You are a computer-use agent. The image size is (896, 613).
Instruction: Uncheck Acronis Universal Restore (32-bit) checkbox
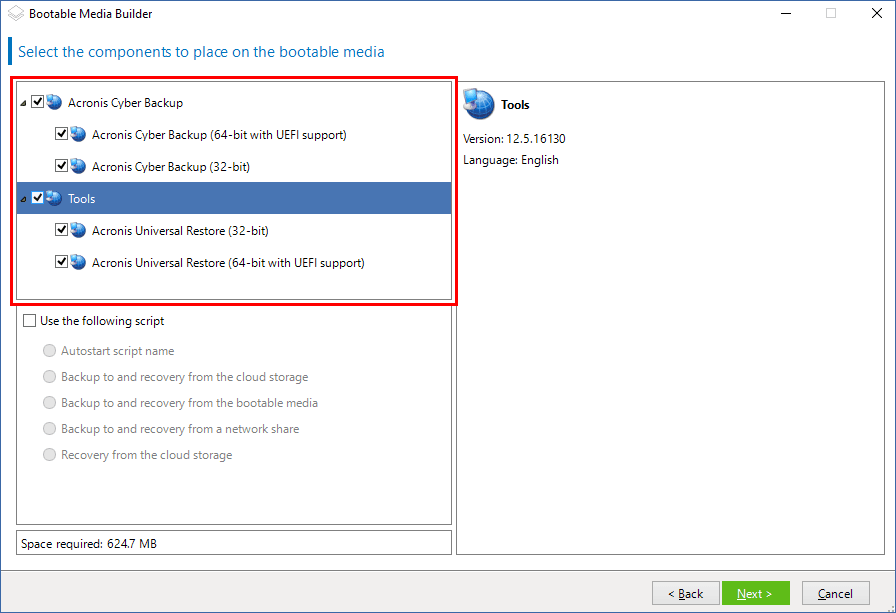(x=62, y=230)
